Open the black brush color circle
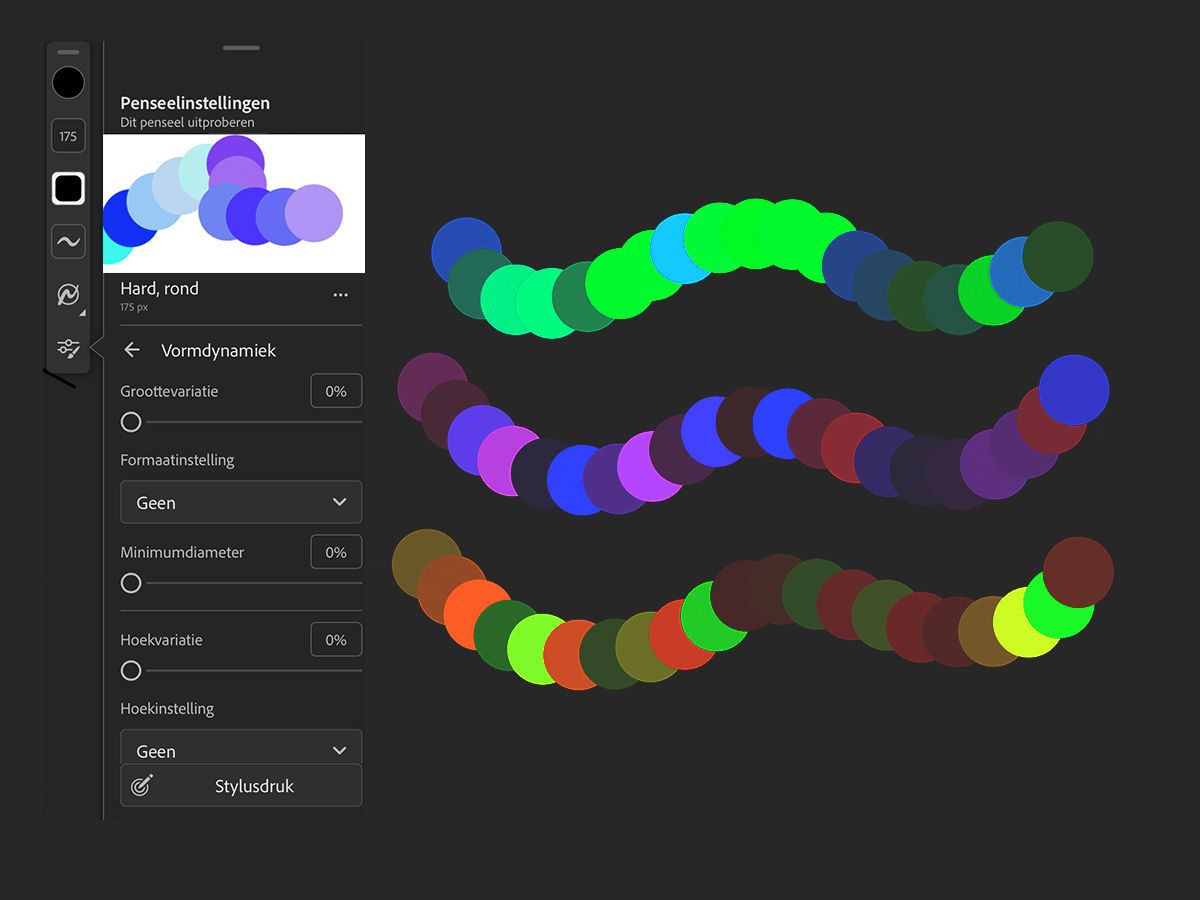1200x900 pixels. [68, 83]
